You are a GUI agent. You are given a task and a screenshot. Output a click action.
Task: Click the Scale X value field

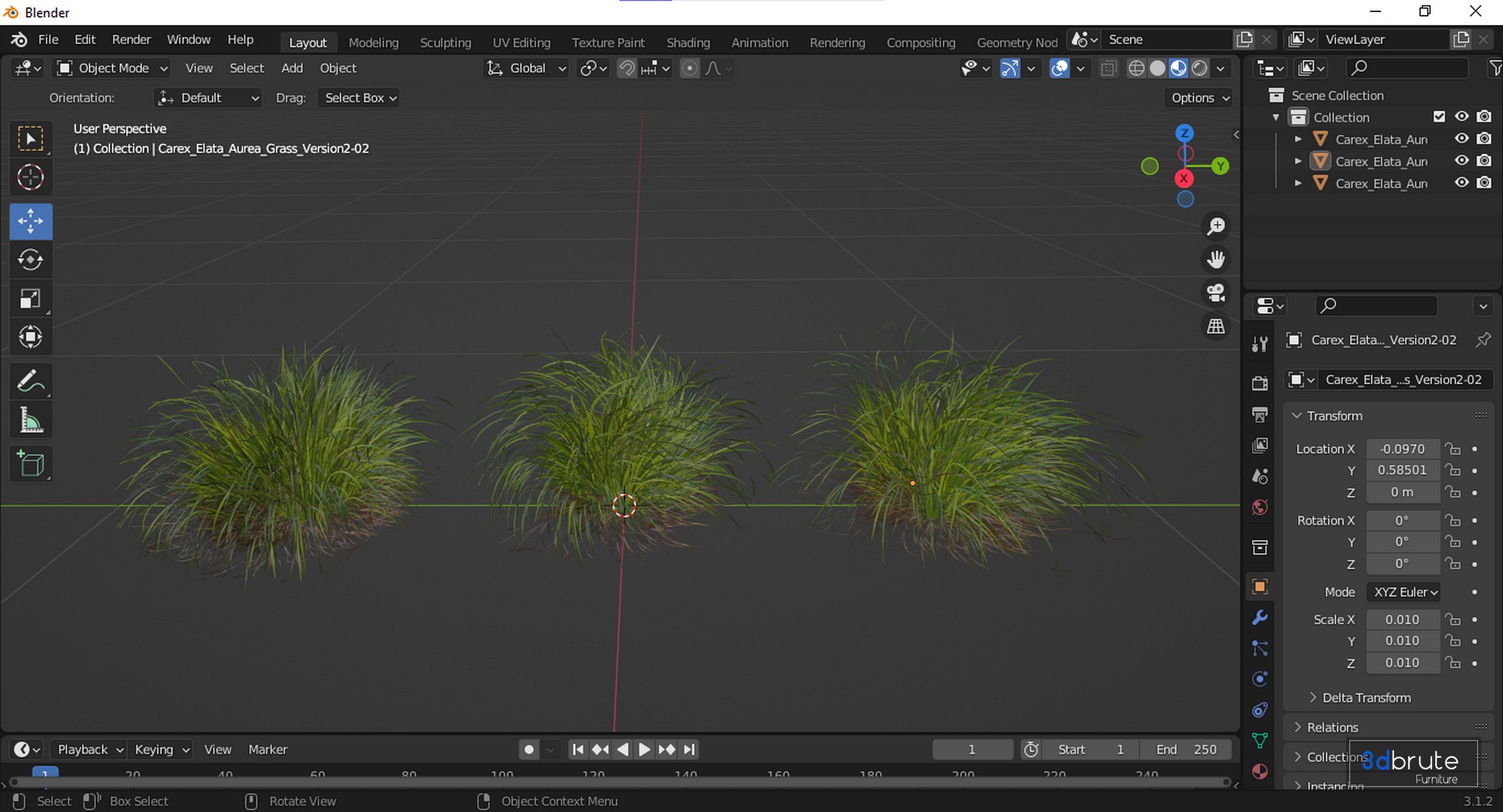point(1401,619)
